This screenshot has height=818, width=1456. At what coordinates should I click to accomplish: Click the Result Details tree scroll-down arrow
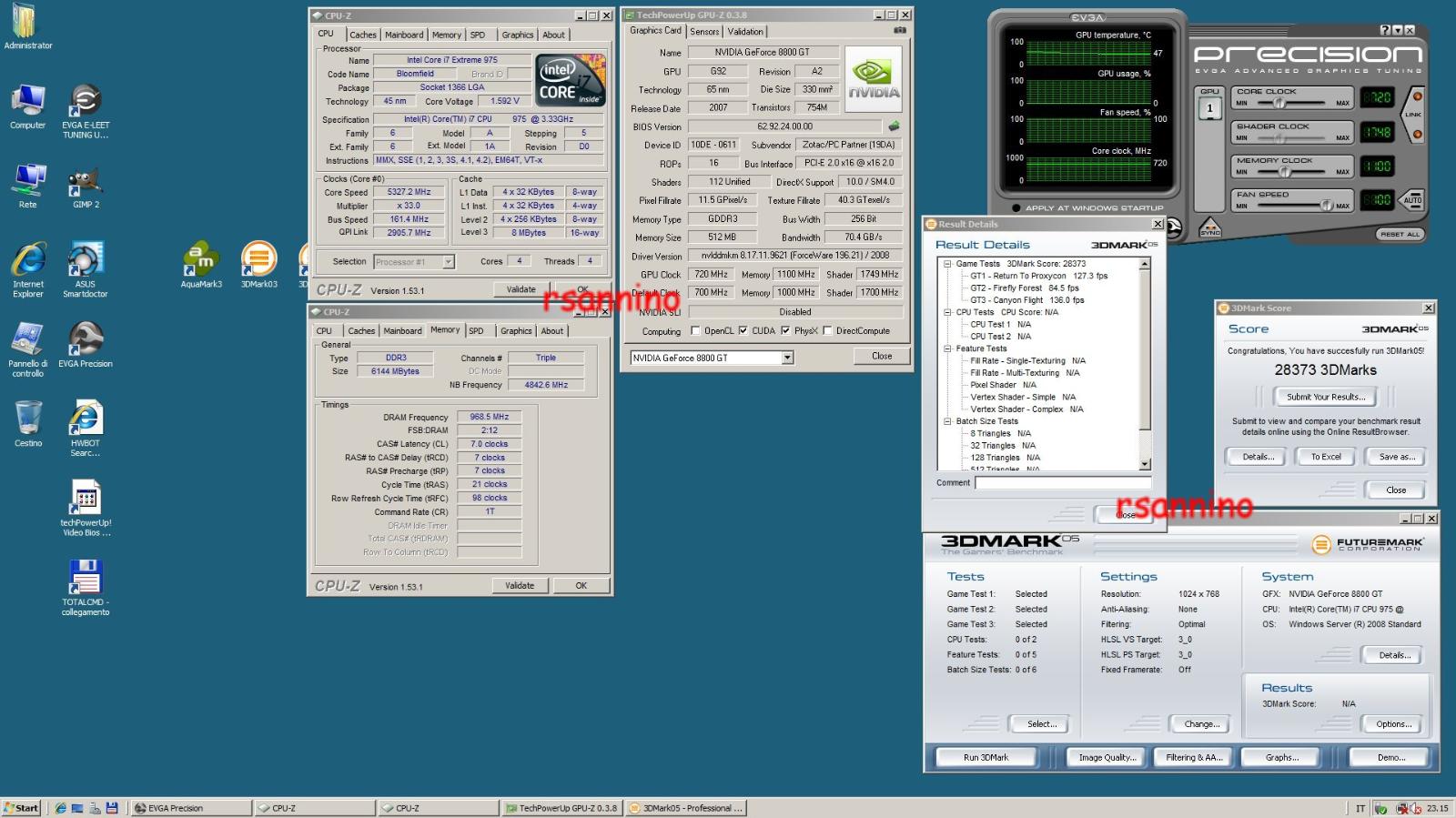coord(1146,464)
